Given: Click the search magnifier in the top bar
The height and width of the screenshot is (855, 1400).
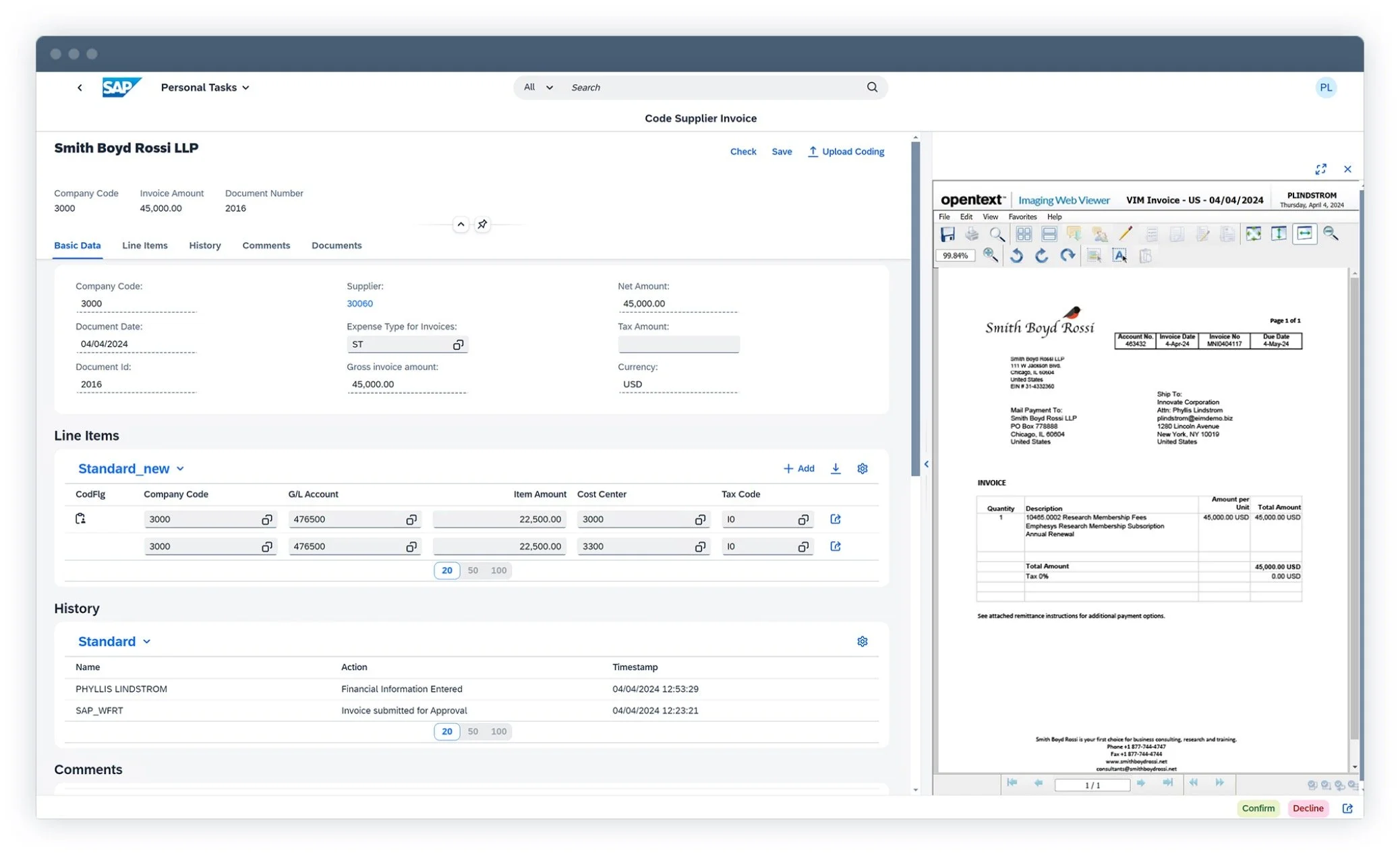Looking at the screenshot, I should point(872,87).
